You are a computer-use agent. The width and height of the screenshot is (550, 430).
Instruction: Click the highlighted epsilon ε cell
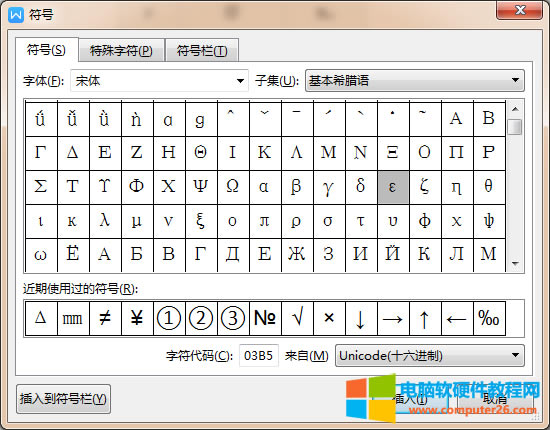(393, 187)
